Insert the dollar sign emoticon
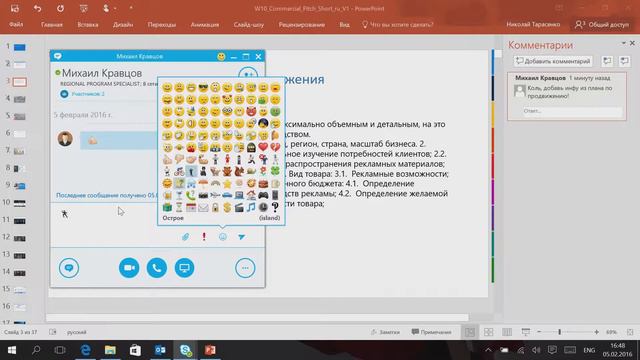 point(227,207)
